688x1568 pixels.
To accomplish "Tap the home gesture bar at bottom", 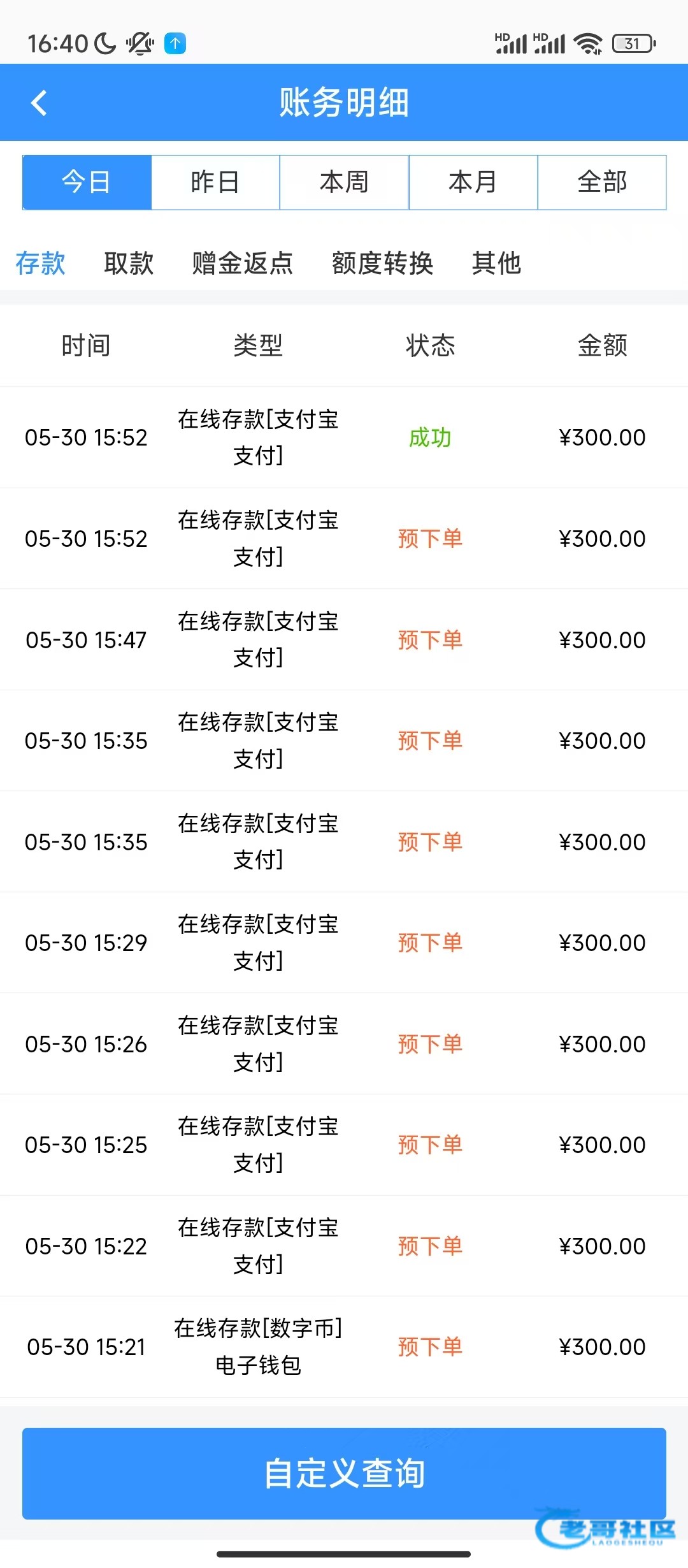I will [x=343, y=1554].
